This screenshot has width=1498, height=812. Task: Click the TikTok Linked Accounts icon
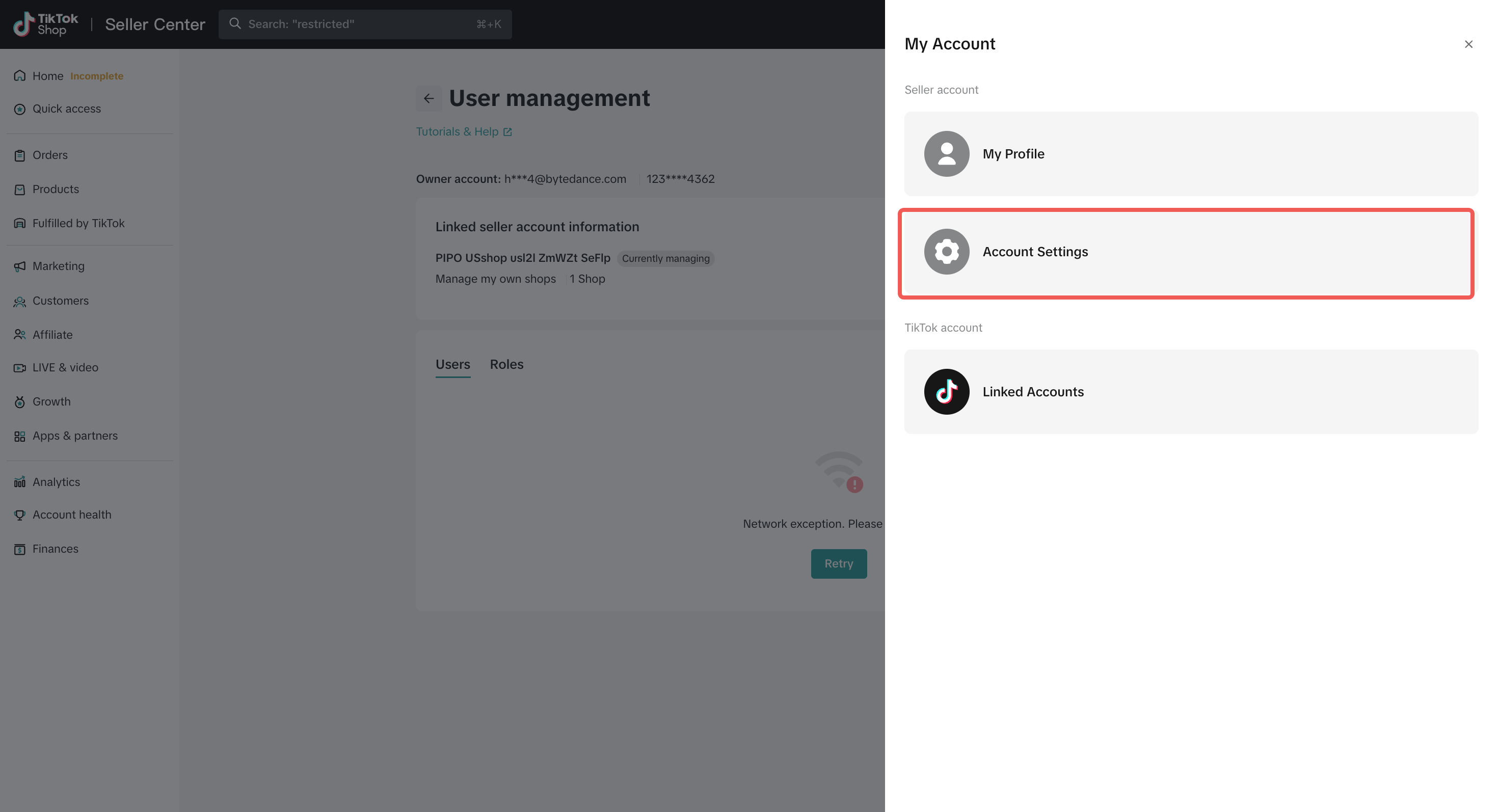[946, 392]
